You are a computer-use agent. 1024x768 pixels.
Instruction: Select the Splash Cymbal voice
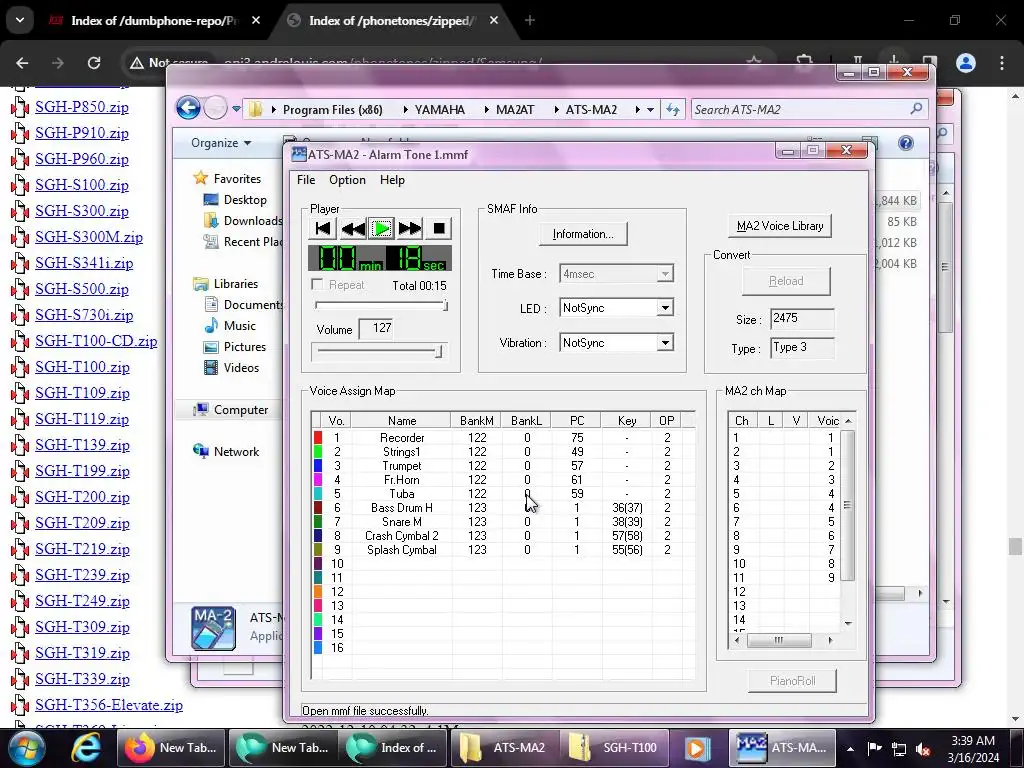(402, 550)
